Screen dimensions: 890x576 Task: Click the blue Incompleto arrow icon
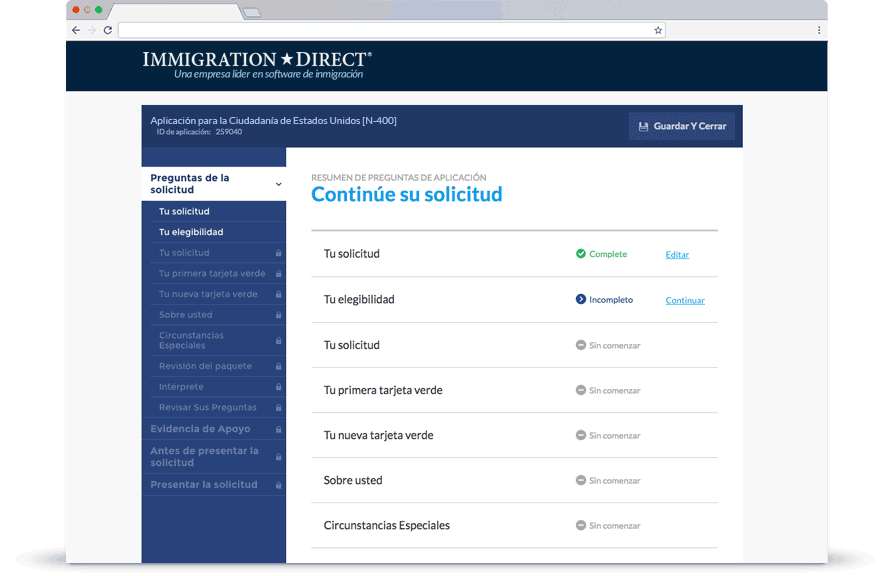coord(581,299)
